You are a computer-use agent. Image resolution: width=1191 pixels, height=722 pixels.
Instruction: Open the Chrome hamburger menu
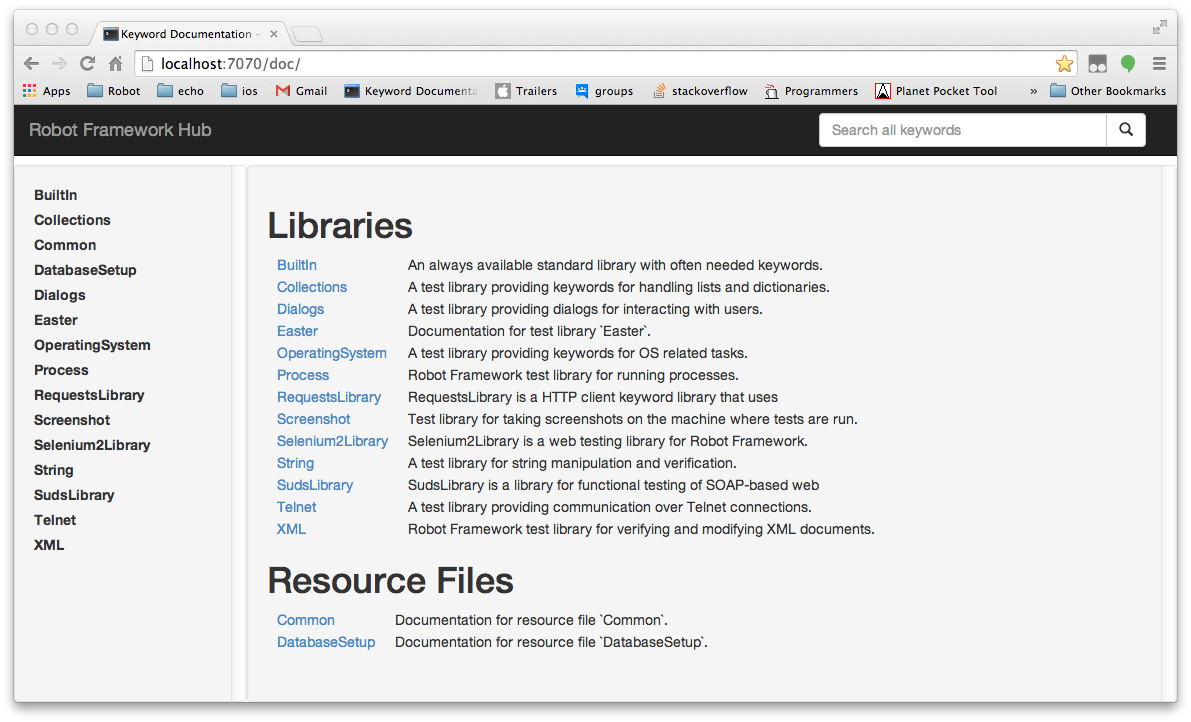click(1159, 64)
